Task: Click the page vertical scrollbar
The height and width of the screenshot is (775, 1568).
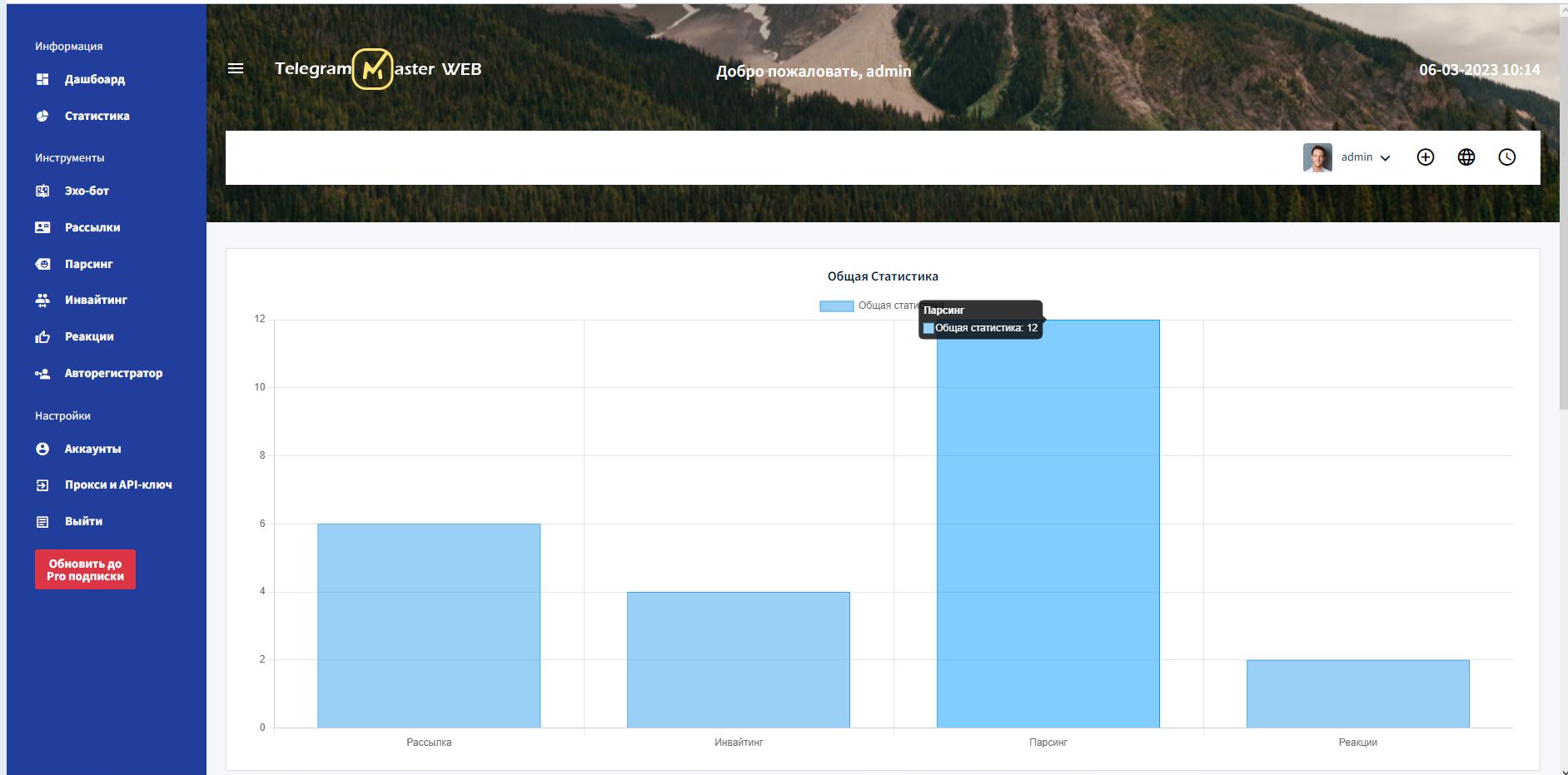Action: (1563, 208)
